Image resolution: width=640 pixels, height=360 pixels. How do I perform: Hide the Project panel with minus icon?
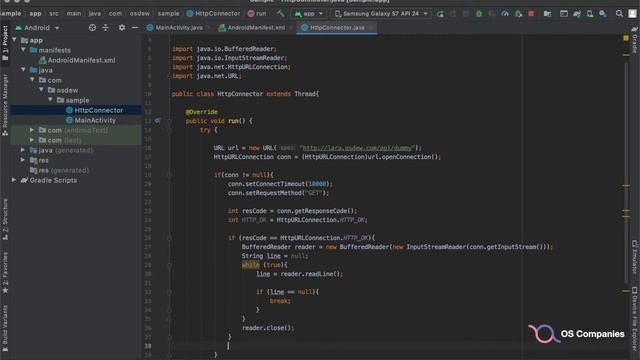[x=135, y=28]
